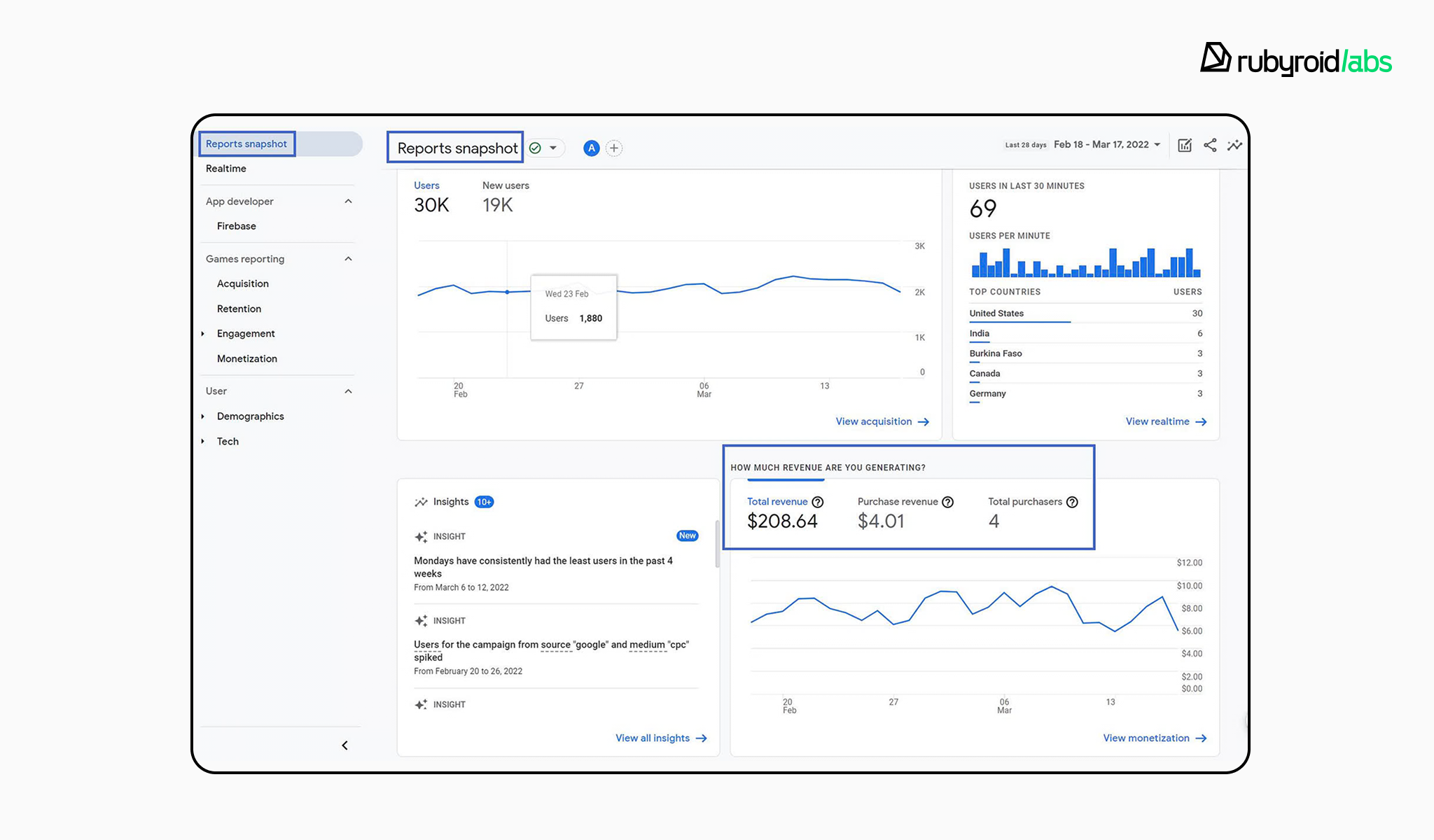1434x840 pixels.
Task: Collapse the sidebar with the left chevron
Action: tap(344, 745)
